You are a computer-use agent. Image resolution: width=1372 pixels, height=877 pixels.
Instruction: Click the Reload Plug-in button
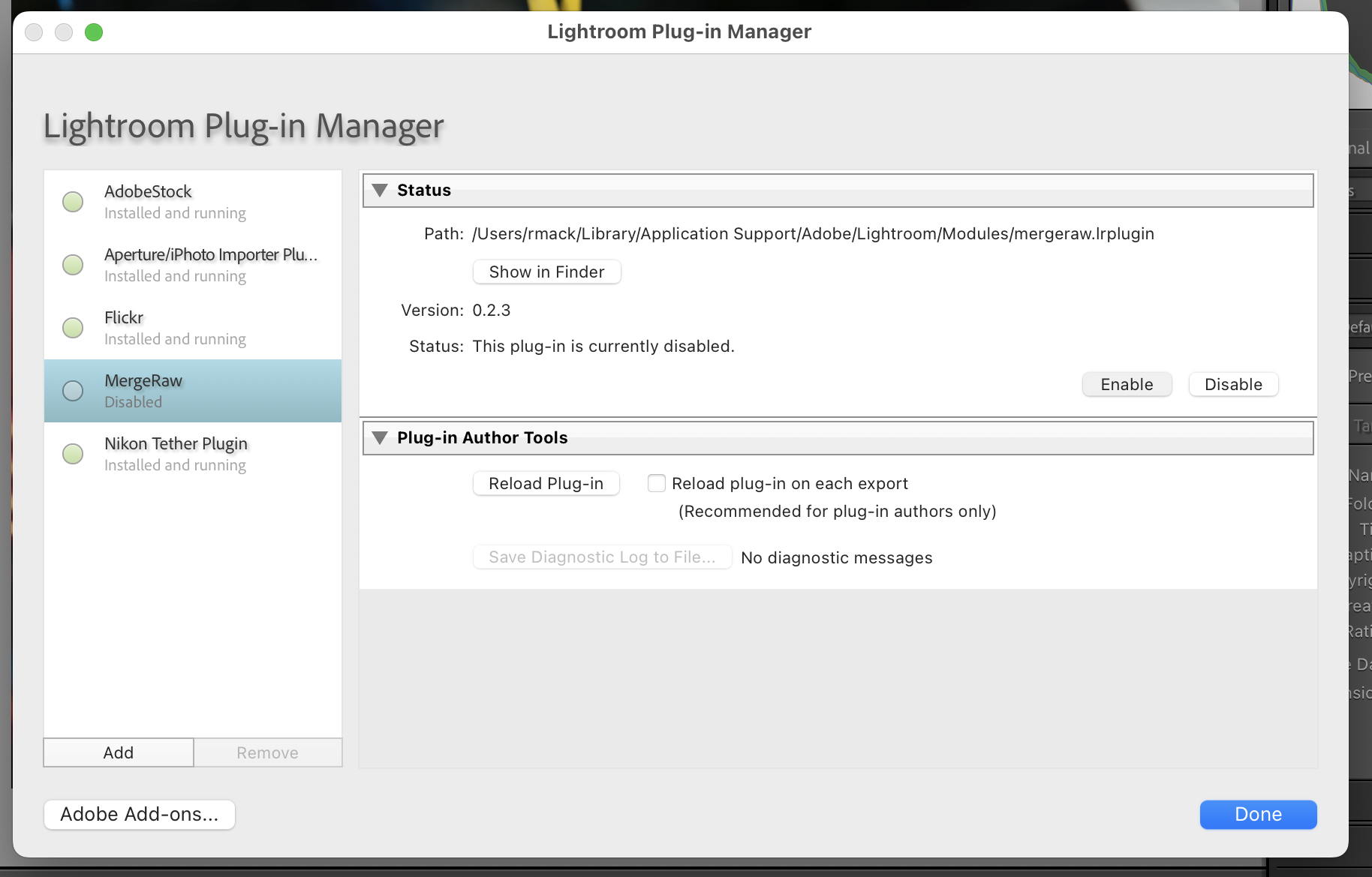tap(546, 483)
